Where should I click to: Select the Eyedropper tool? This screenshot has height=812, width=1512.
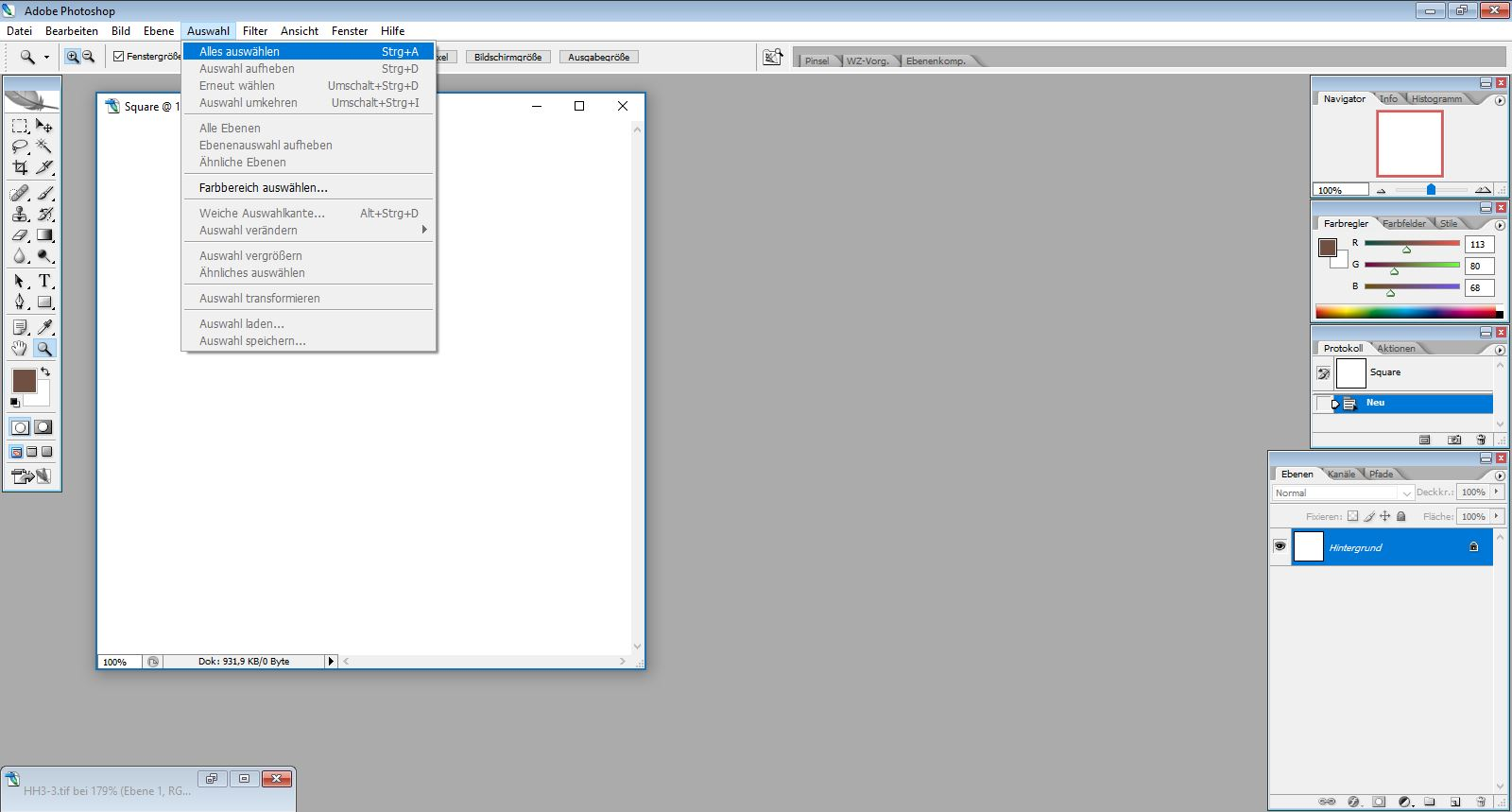pyautogui.click(x=44, y=327)
